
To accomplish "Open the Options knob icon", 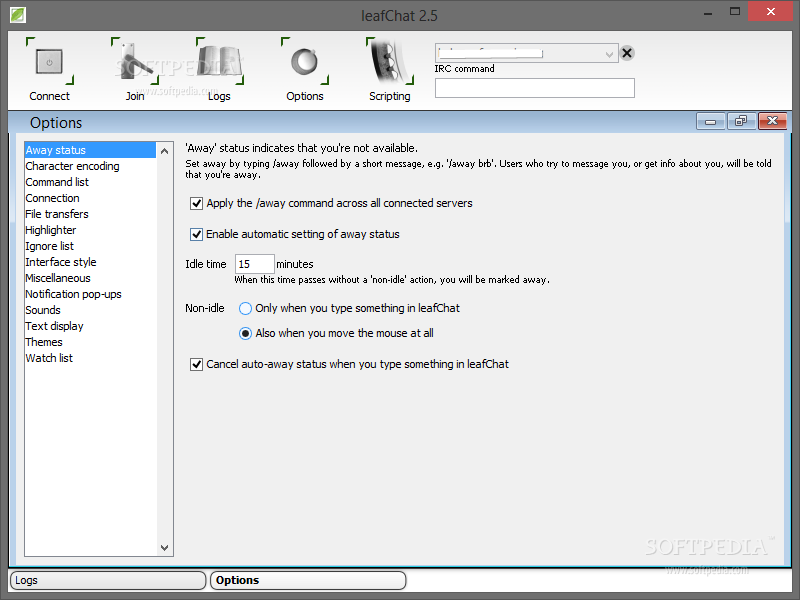I will (x=305, y=61).
